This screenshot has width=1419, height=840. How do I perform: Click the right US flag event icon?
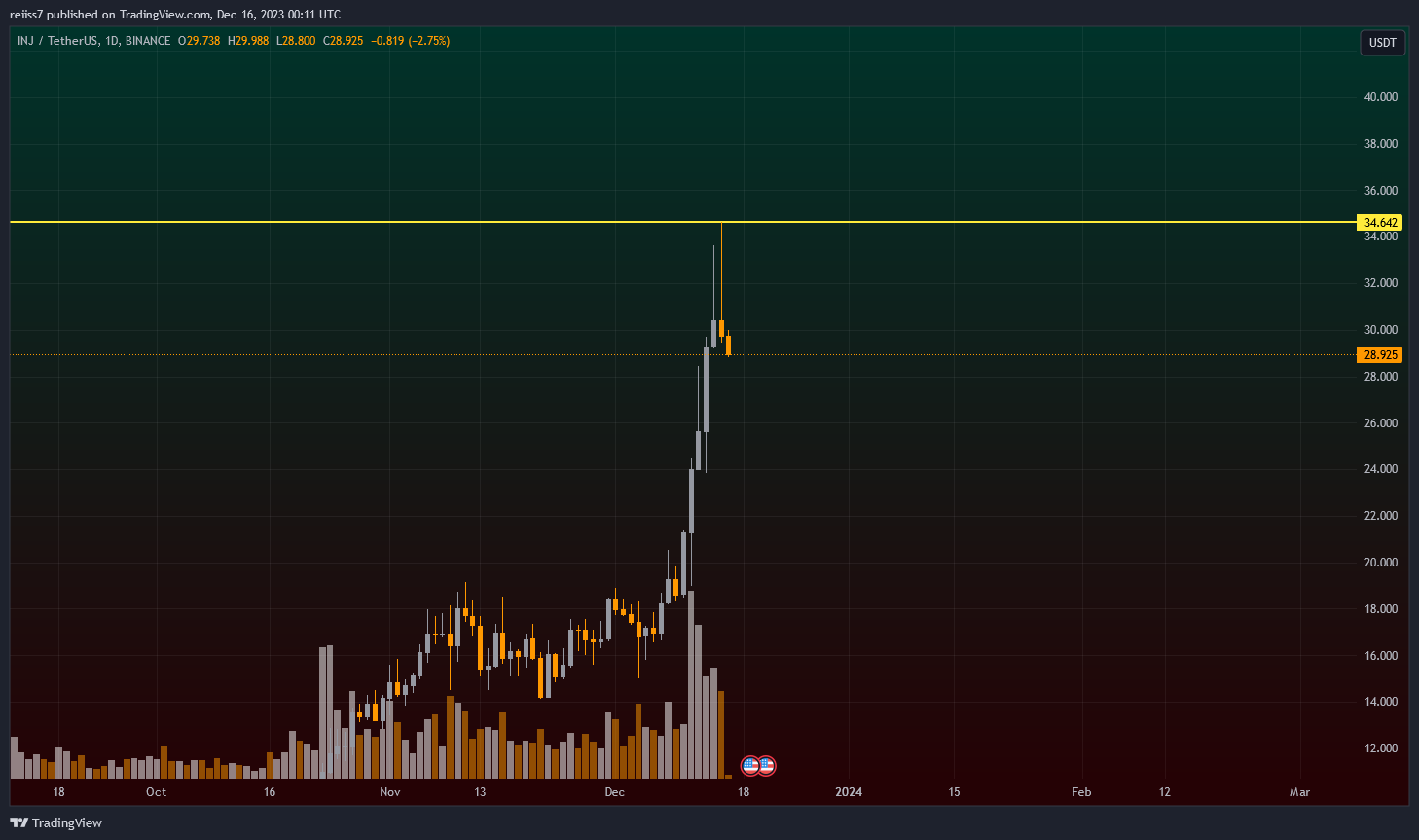[766, 766]
